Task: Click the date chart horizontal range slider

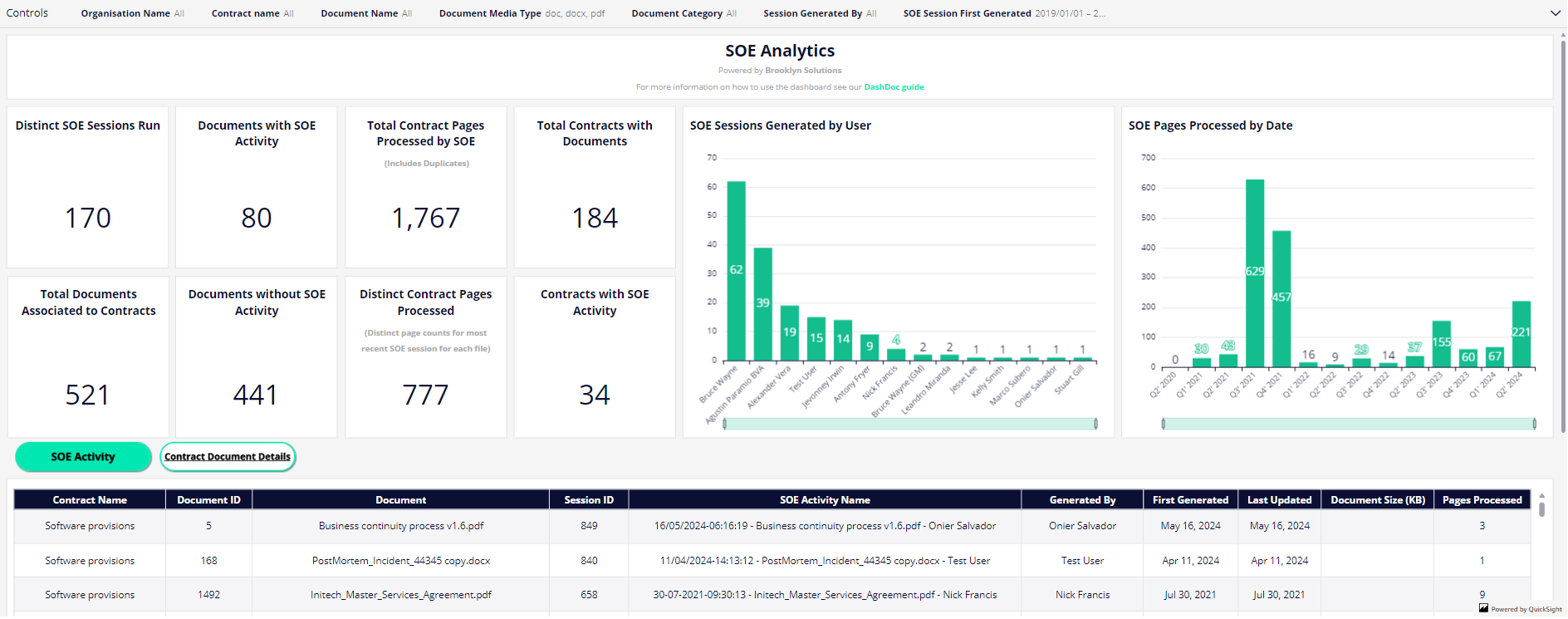Action: (1348, 424)
